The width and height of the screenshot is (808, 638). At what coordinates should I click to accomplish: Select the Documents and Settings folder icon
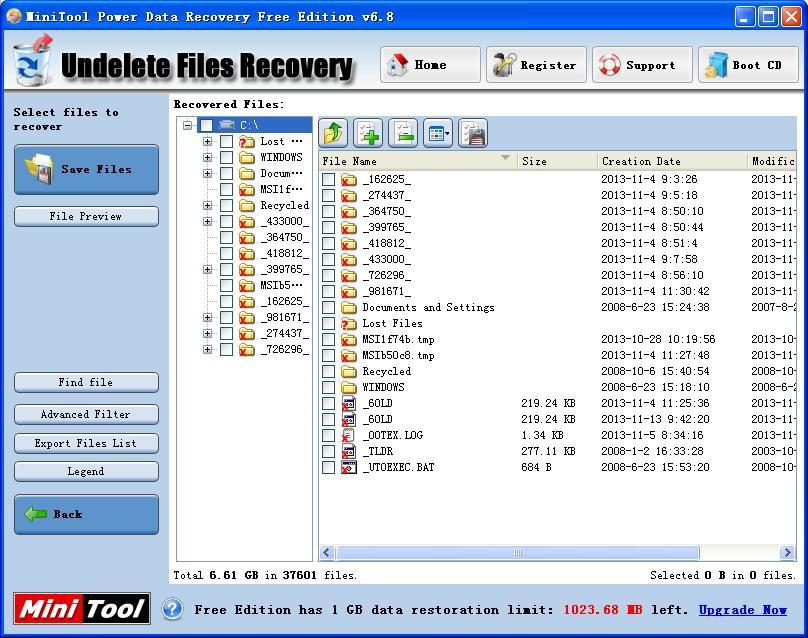pyautogui.click(x=349, y=308)
